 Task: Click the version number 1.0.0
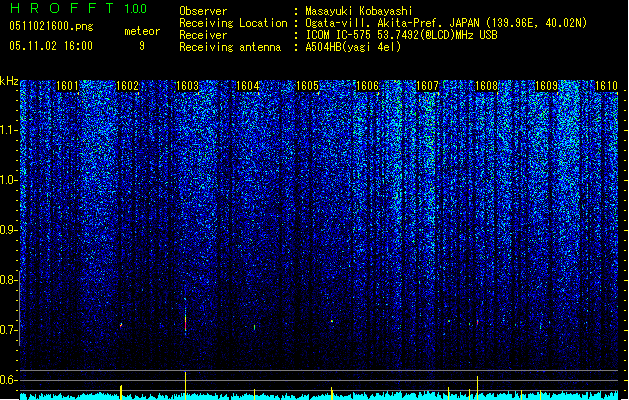(136, 9)
